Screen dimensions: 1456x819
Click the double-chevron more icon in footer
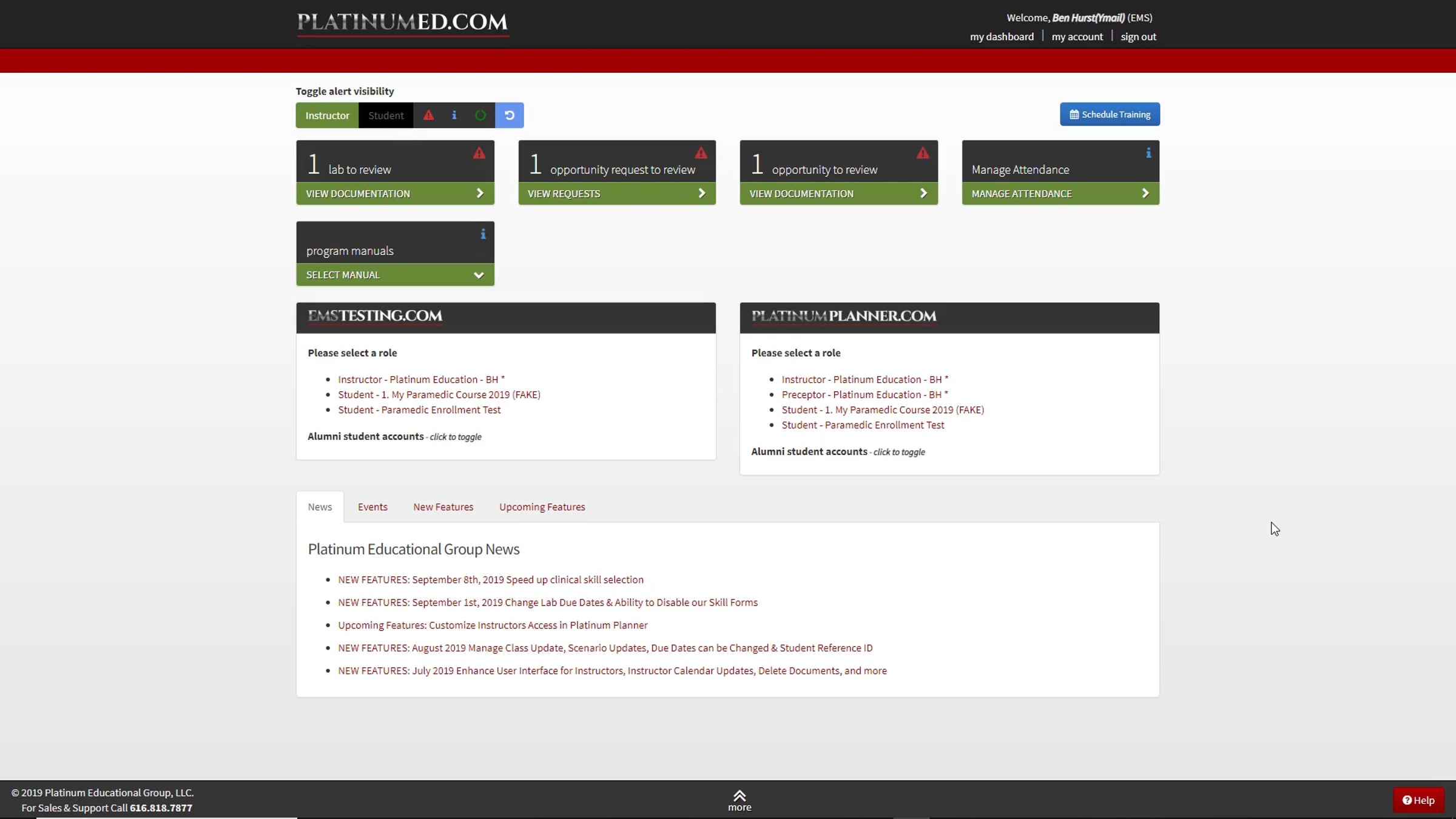[x=739, y=796]
